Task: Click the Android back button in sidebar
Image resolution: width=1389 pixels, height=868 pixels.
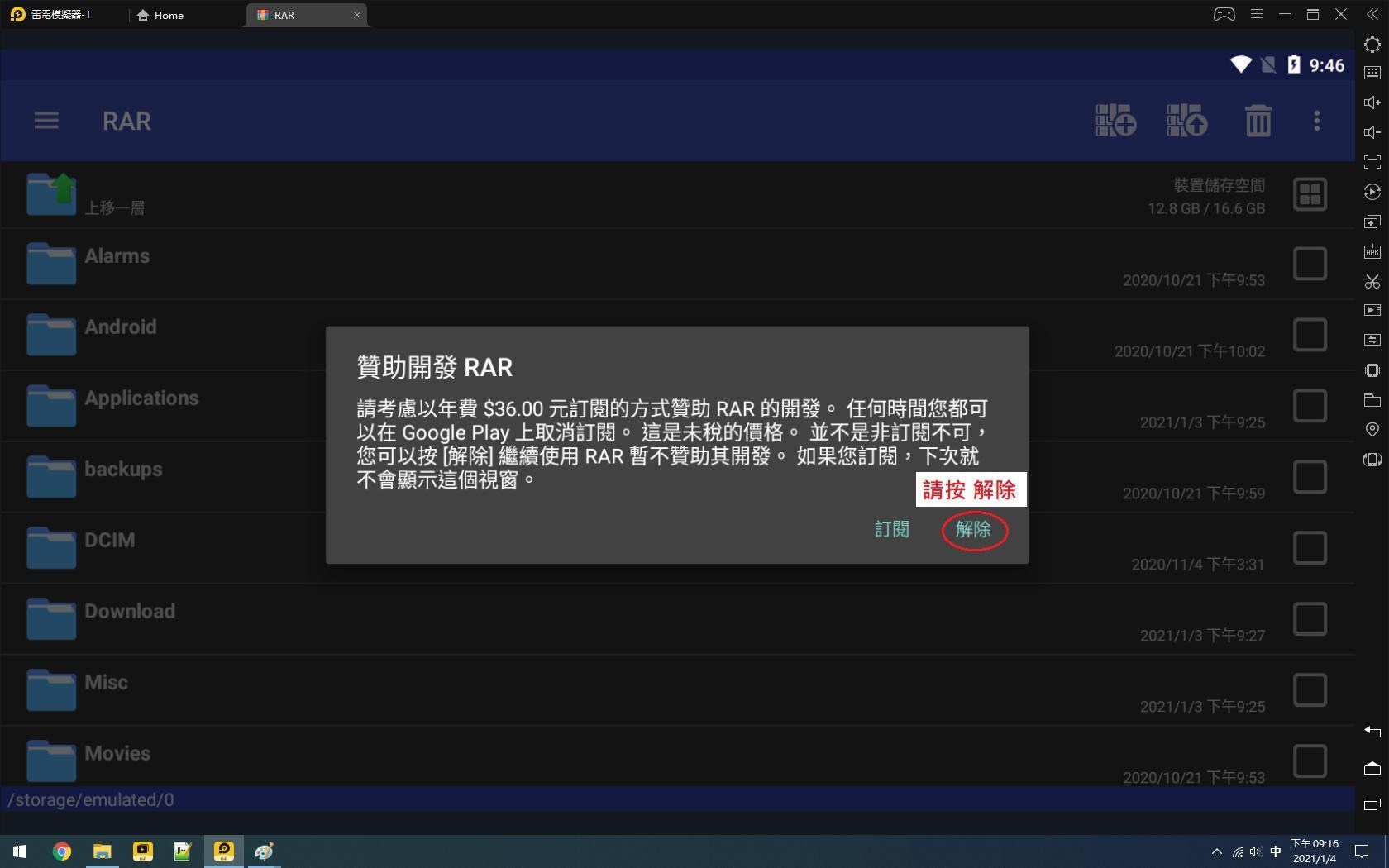Action: pos(1372,732)
